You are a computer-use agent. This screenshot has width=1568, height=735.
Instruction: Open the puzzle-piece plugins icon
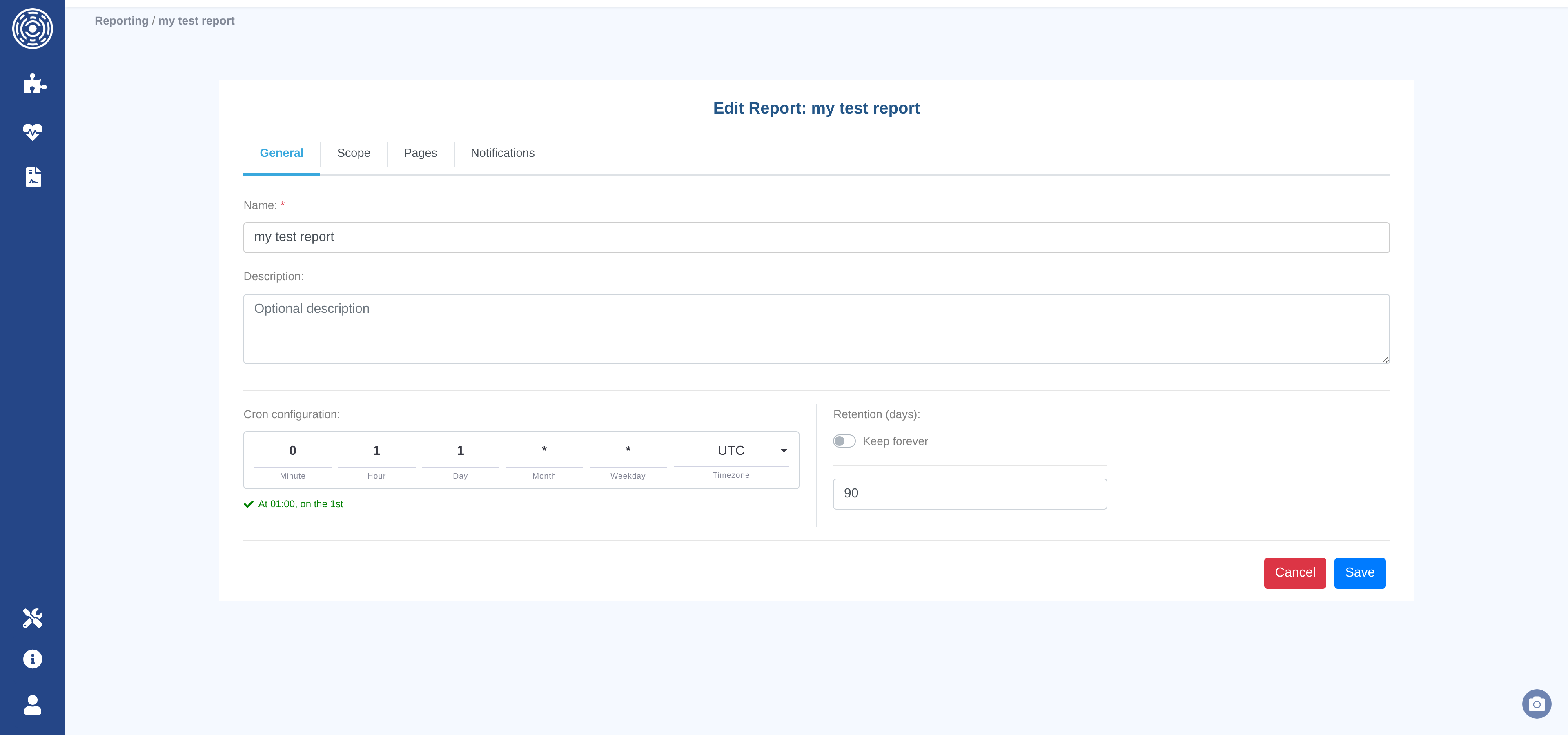tap(35, 83)
